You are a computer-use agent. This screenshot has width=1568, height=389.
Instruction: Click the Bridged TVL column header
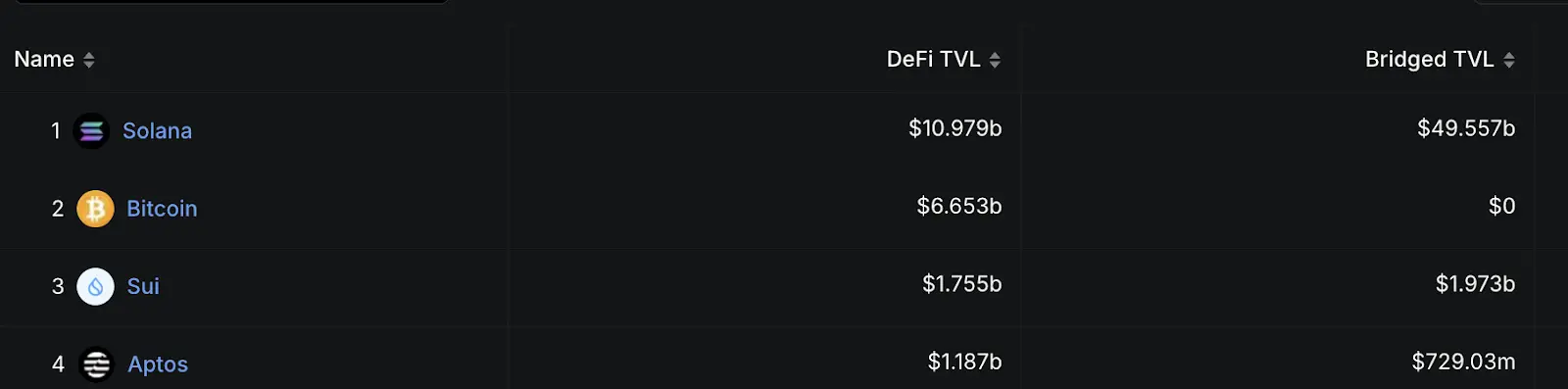coord(1429,59)
